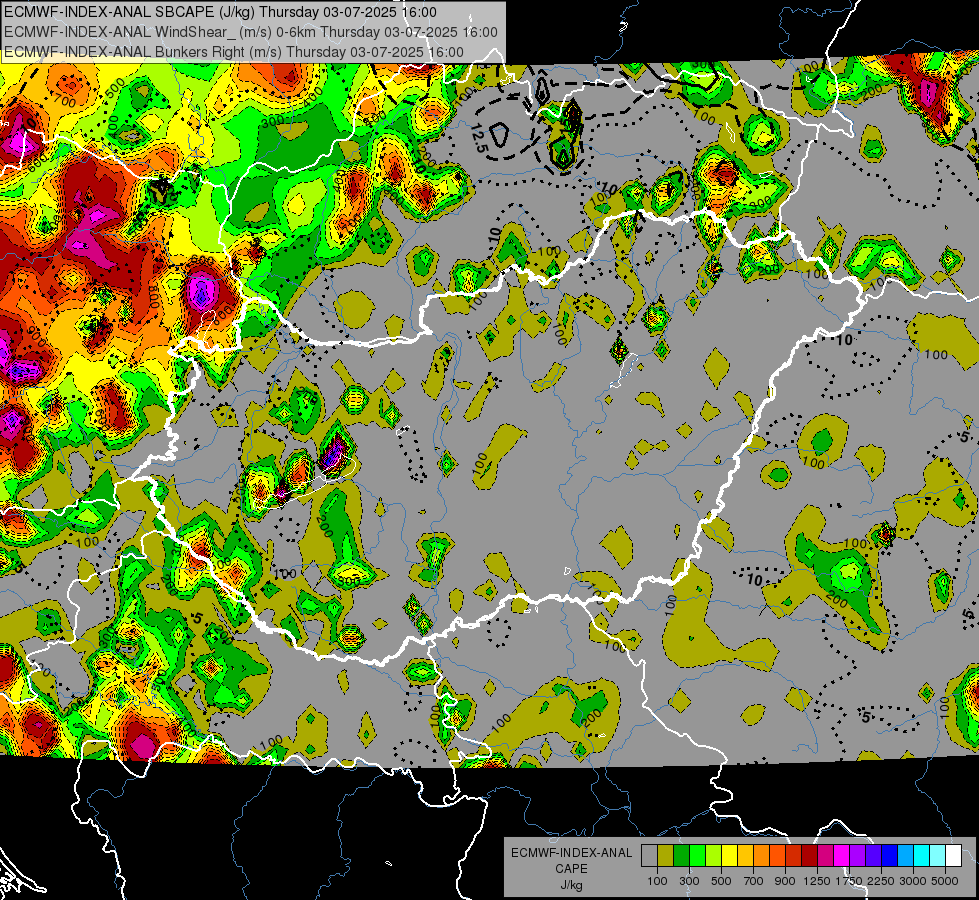Click the pure yellow legend swatch

pos(729,855)
